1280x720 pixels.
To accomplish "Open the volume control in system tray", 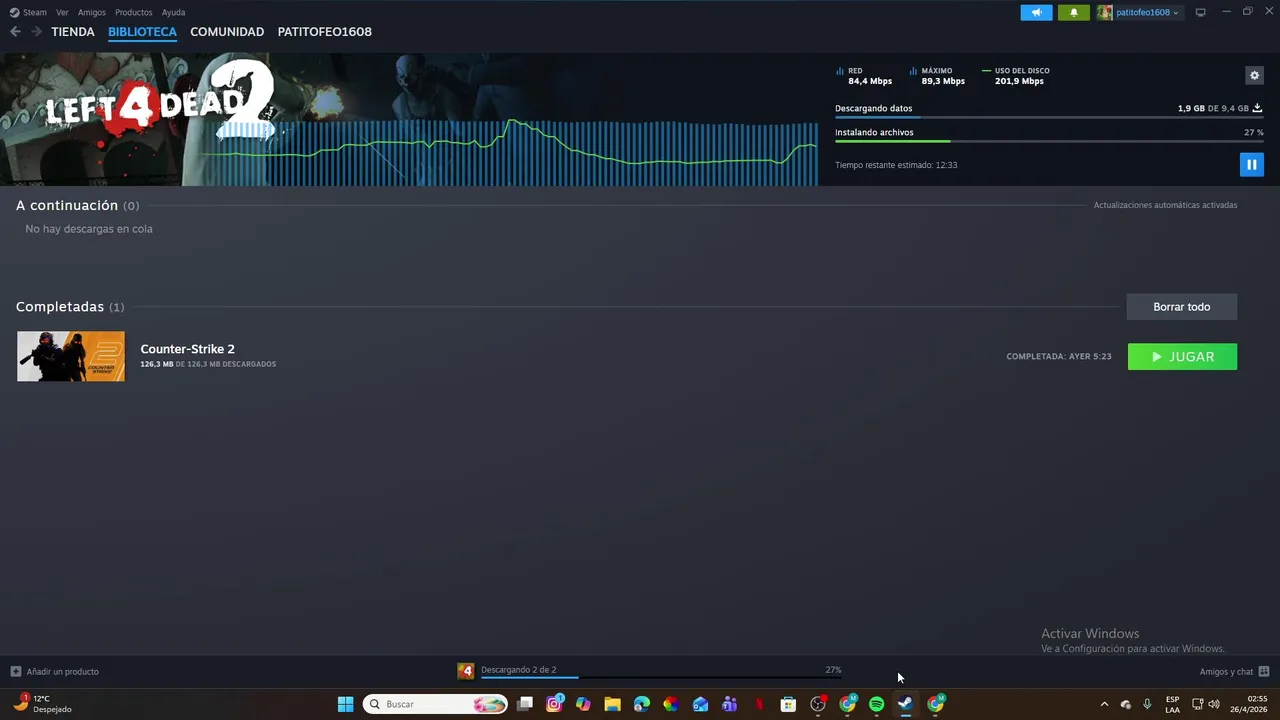I will pos(1214,704).
